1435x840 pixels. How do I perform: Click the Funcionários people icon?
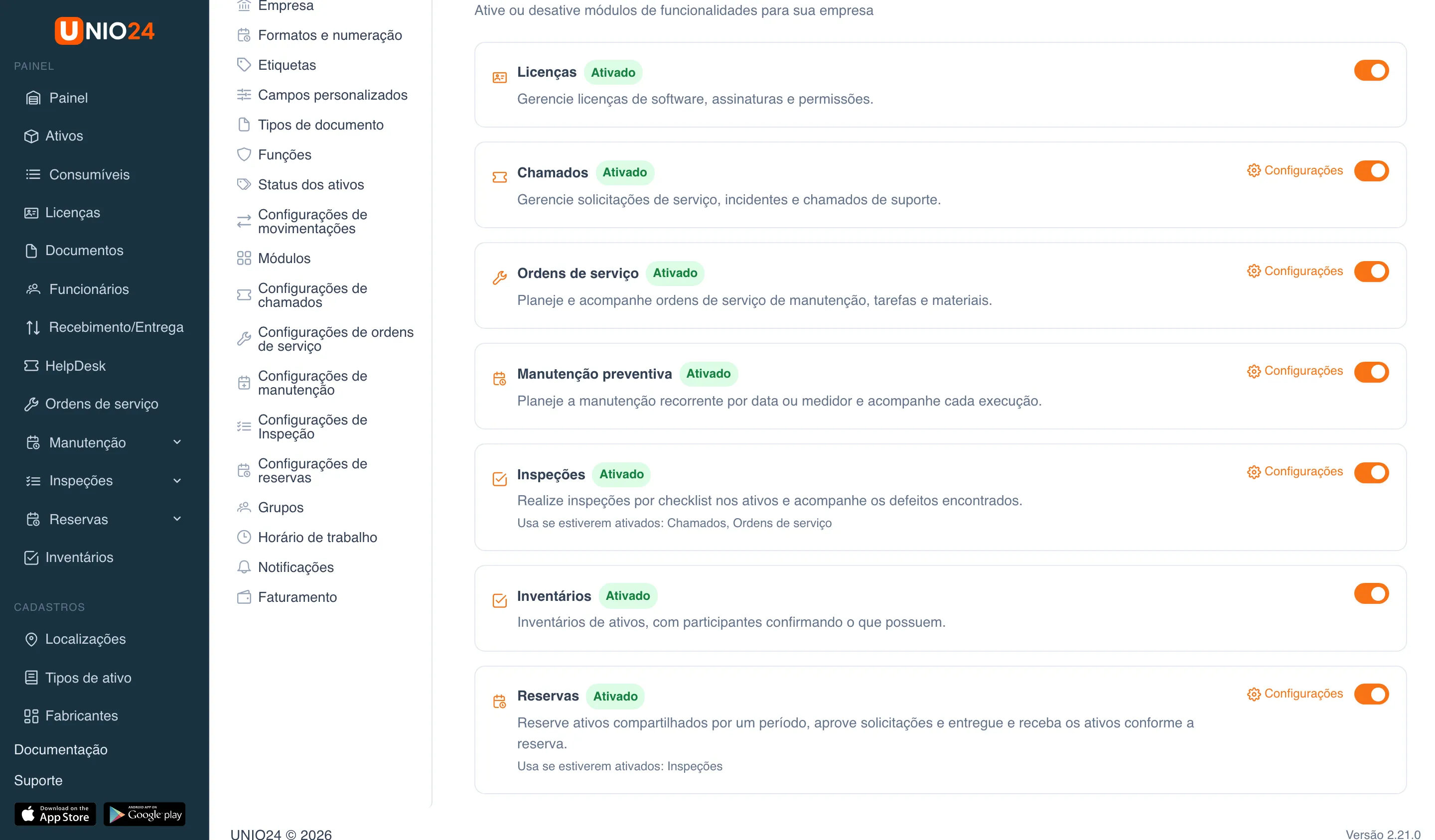[33, 289]
